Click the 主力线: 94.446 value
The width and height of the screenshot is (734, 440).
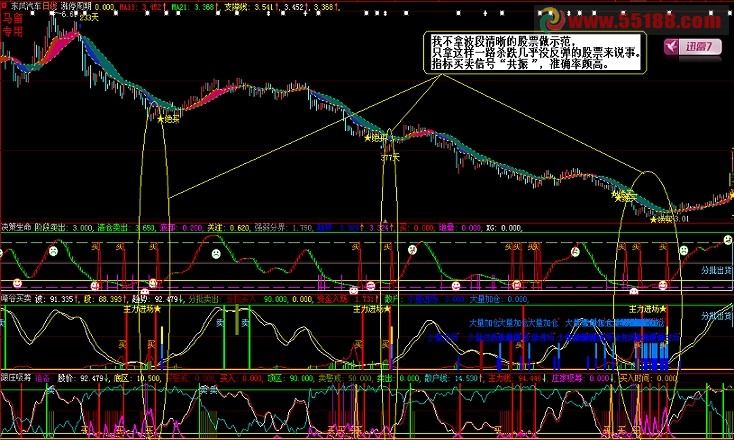coord(515,377)
